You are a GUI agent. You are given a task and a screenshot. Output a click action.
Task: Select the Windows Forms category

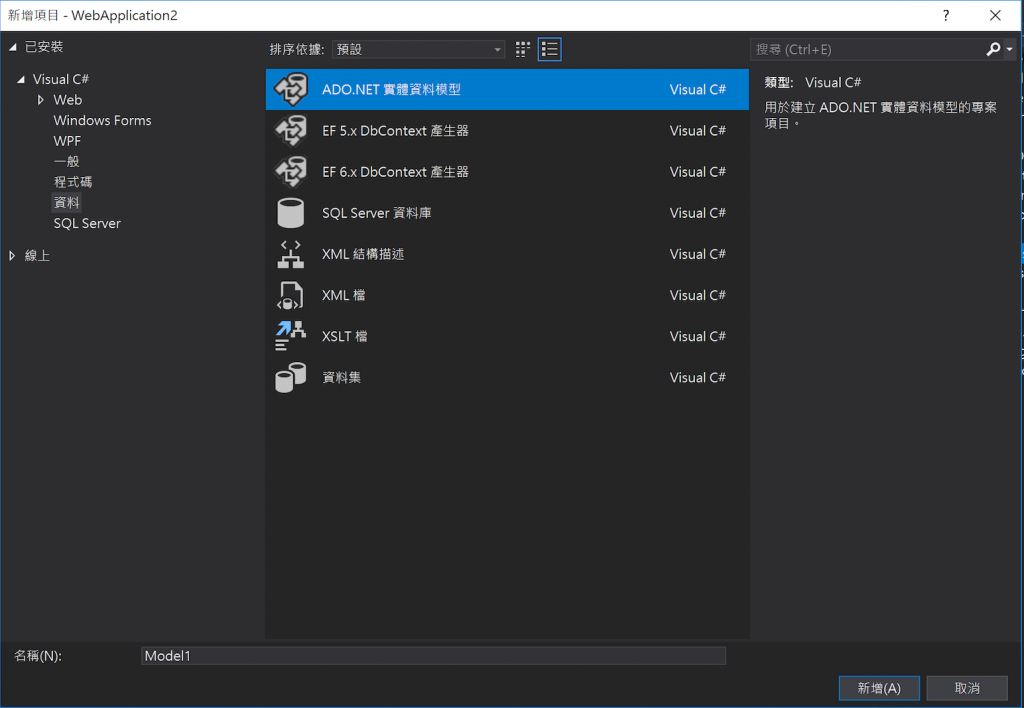coord(103,120)
